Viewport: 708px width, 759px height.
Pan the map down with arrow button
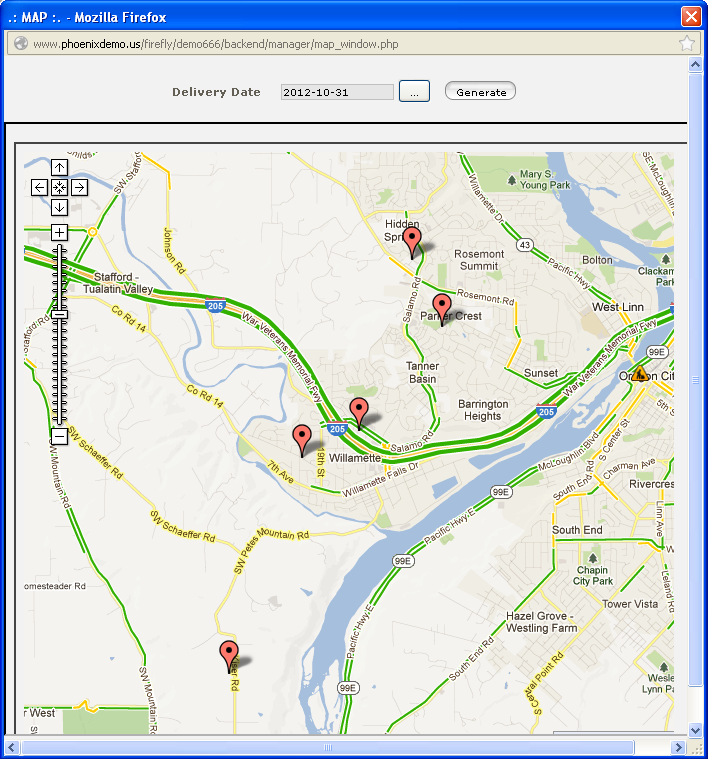tap(60, 207)
